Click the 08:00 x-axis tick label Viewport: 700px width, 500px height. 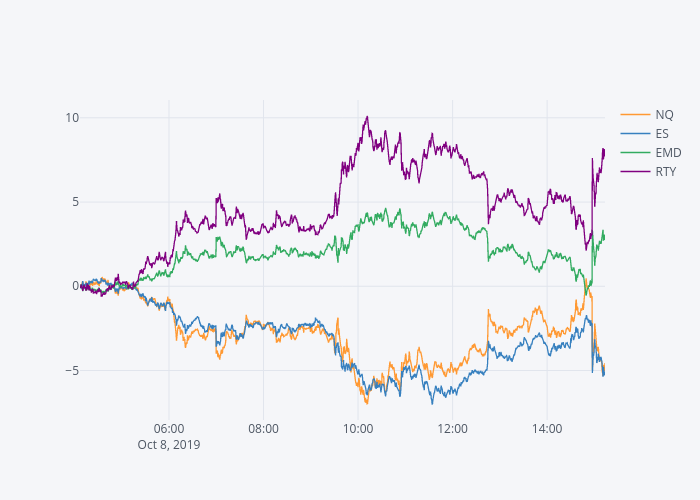point(263,428)
